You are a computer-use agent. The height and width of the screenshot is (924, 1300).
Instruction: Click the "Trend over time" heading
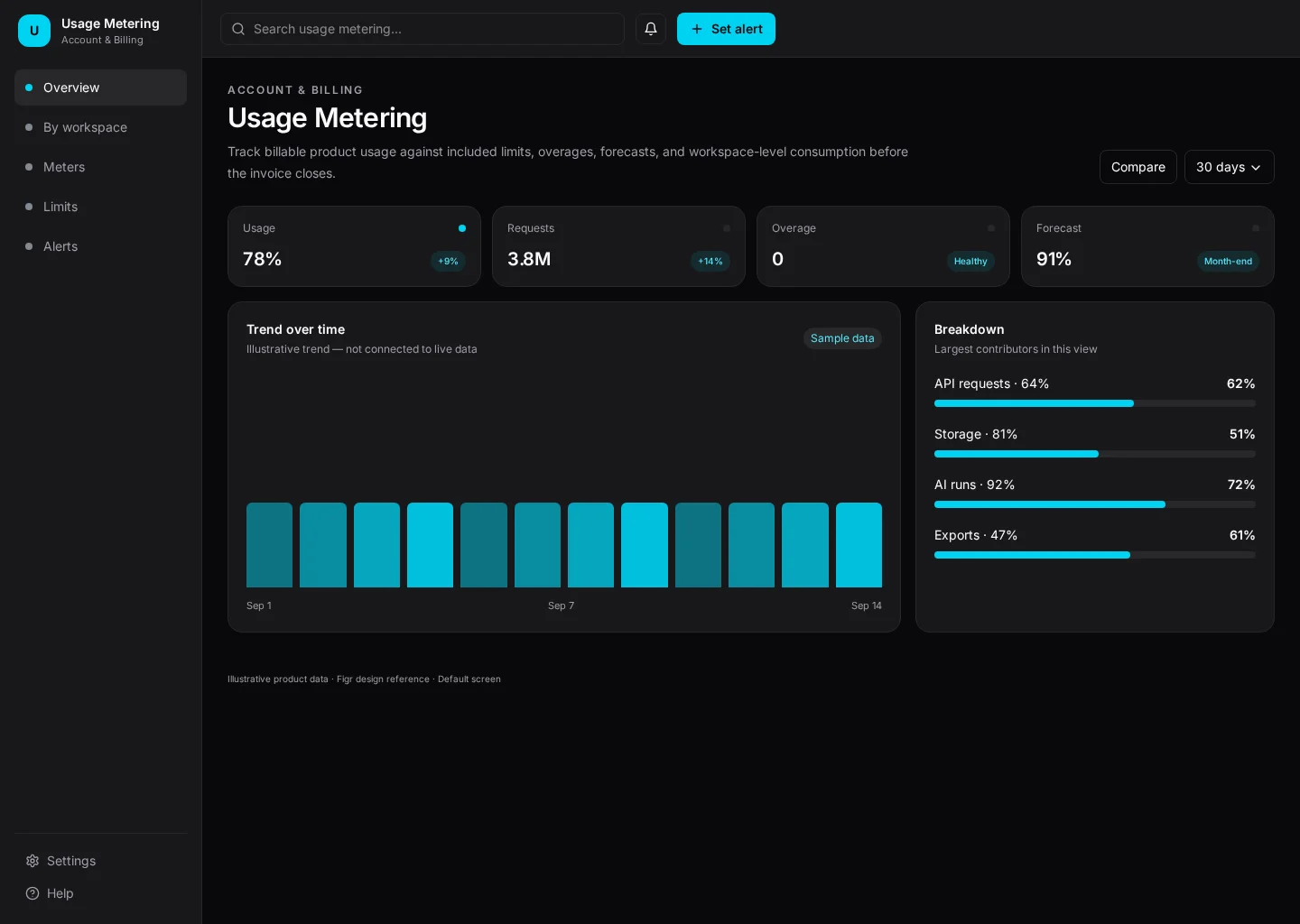[295, 329]
